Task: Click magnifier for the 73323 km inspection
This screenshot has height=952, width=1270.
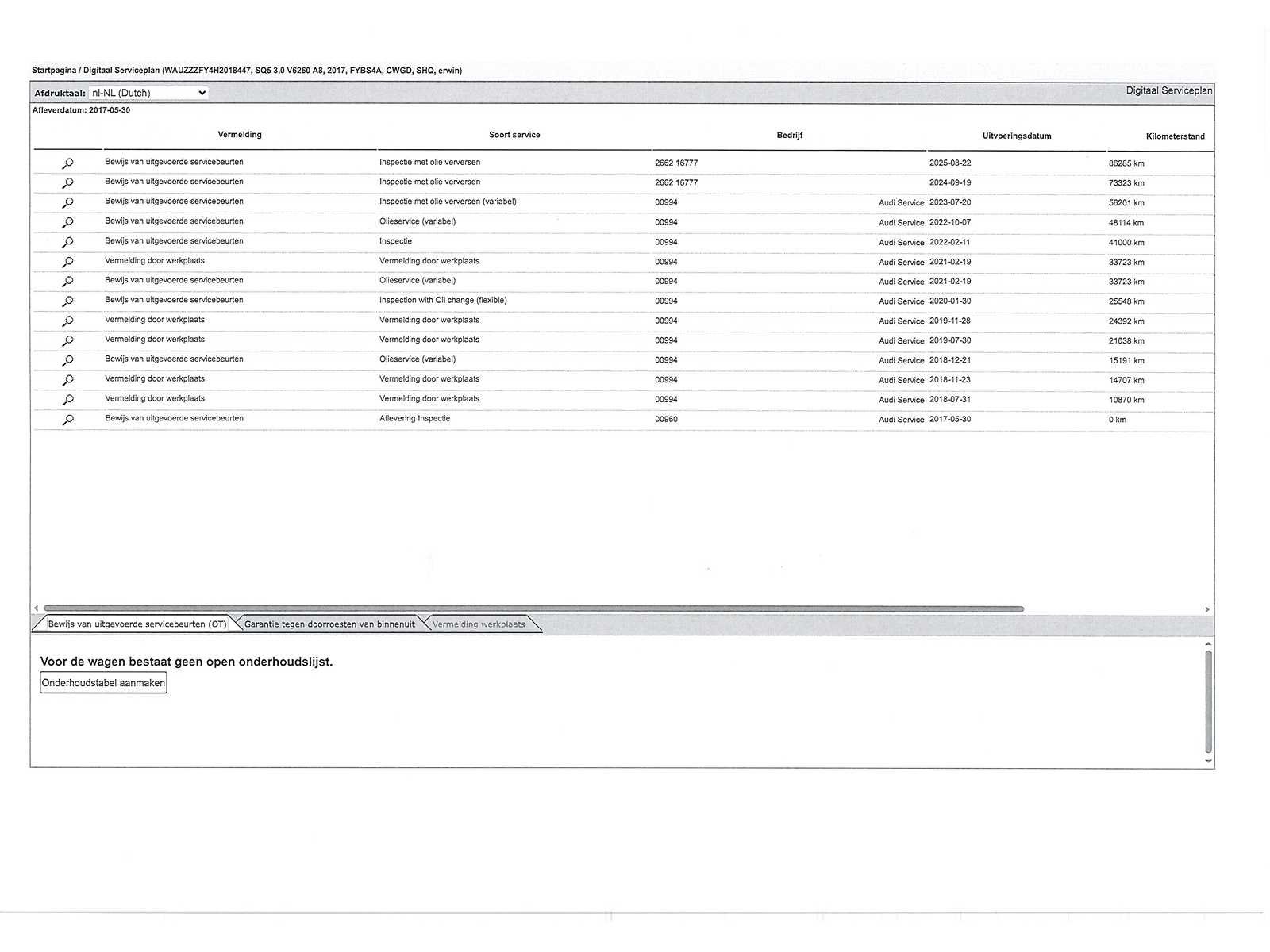Action: pyautogui.click(x=67, y=183)
